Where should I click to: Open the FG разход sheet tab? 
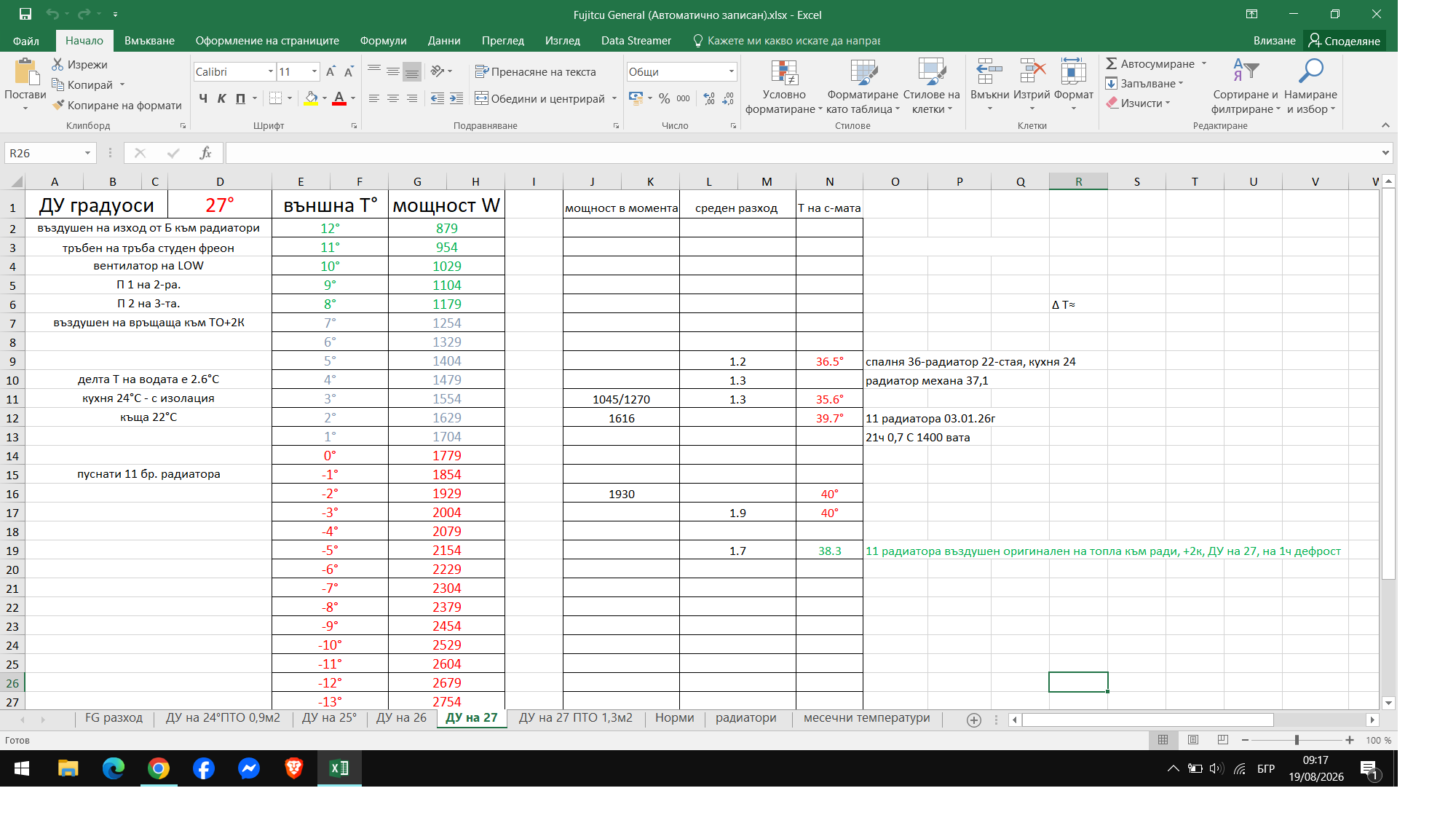[x=114, y=718]
